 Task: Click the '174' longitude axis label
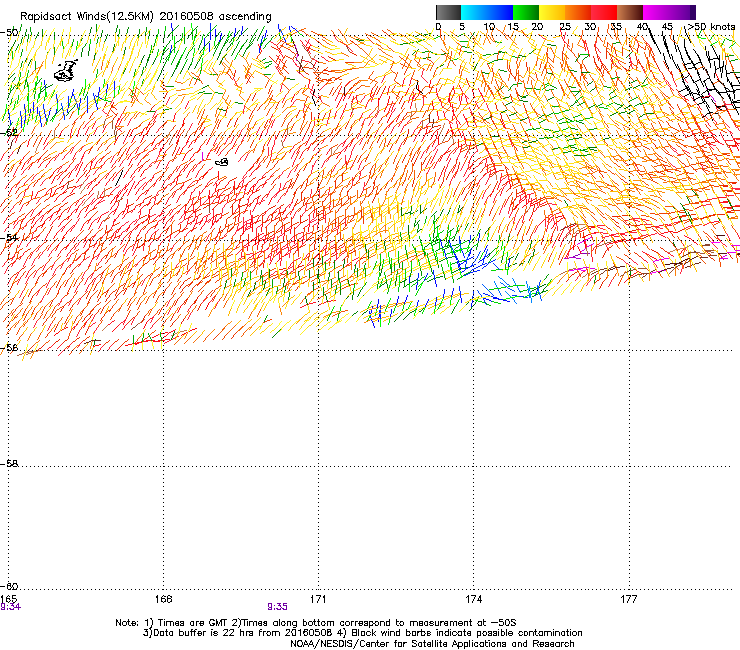[473, 599]
